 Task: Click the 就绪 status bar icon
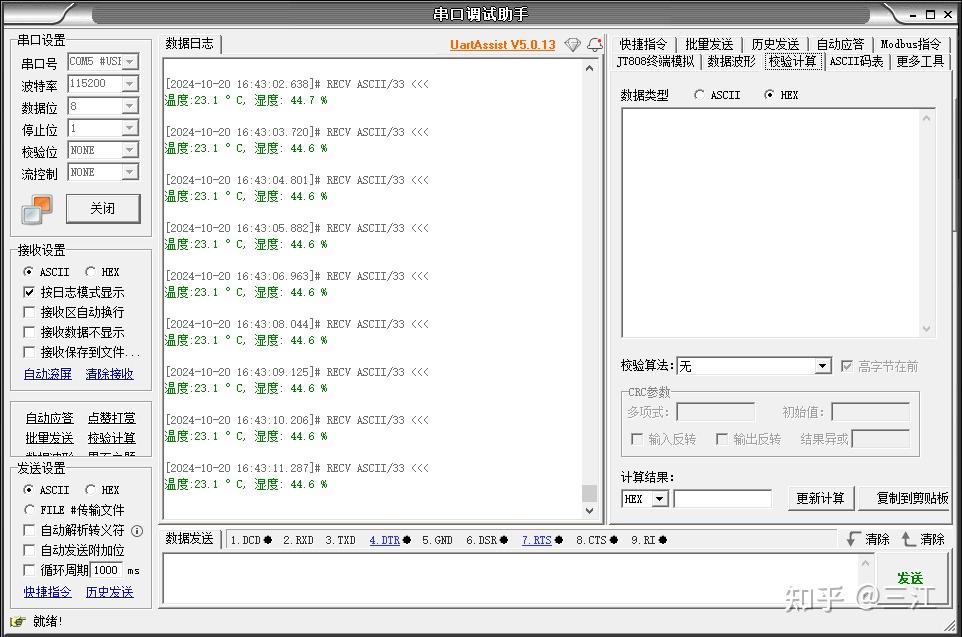[18, 622]
